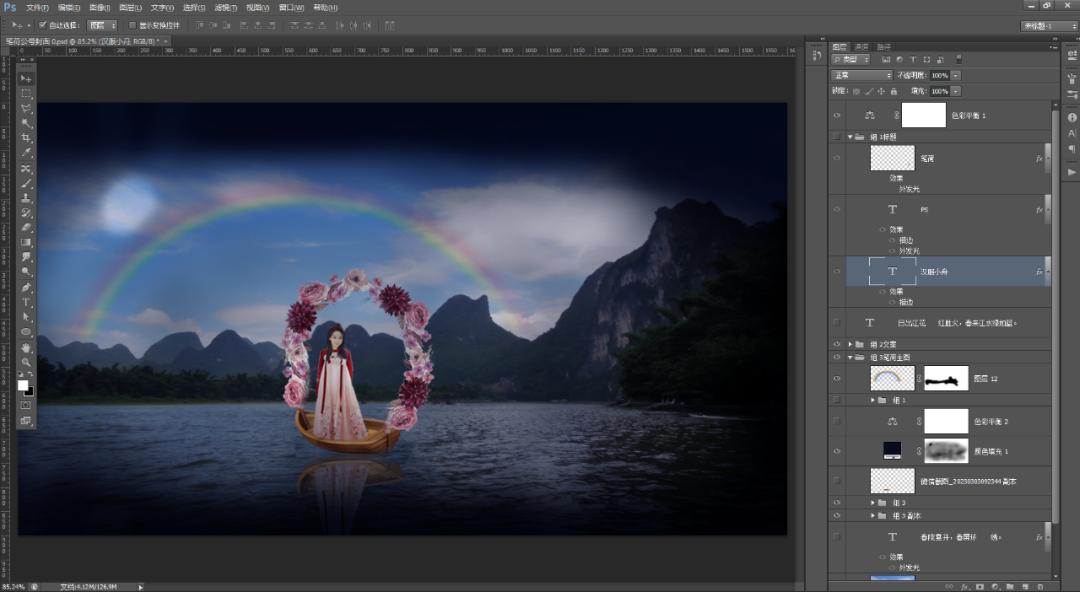
Task: Open the 图层 menu in menu bar
Action: click(x=130, y=7)
